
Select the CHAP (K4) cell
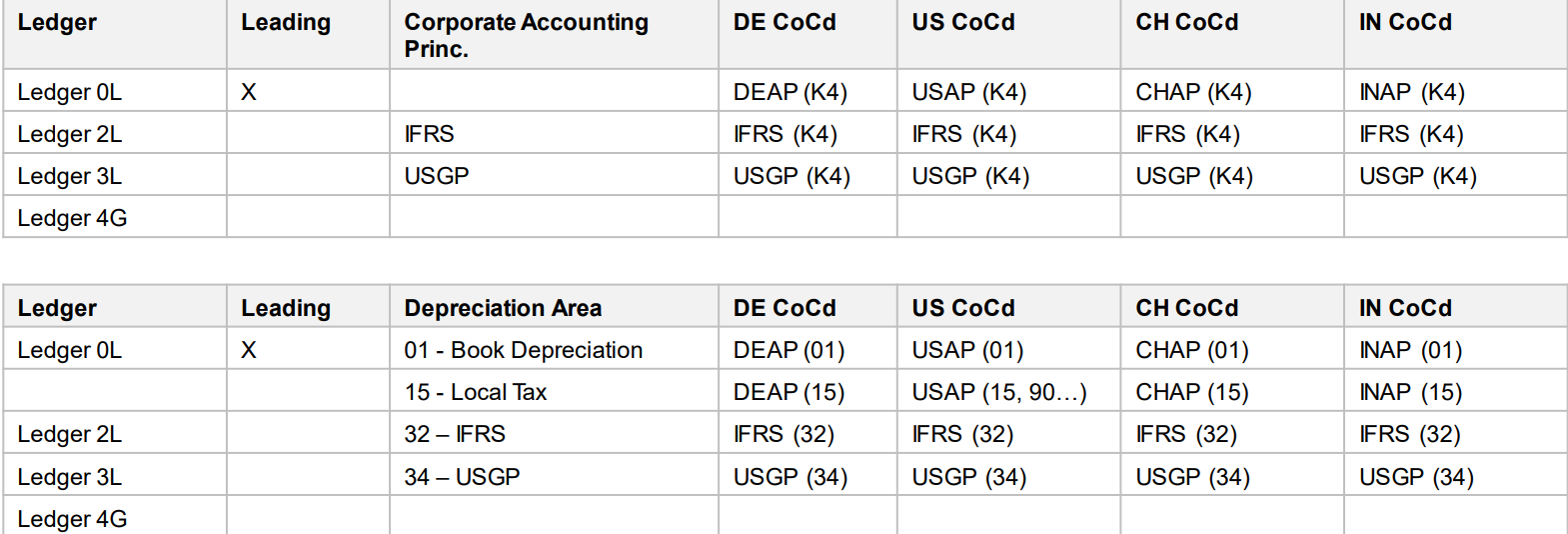click(1193, 92)
